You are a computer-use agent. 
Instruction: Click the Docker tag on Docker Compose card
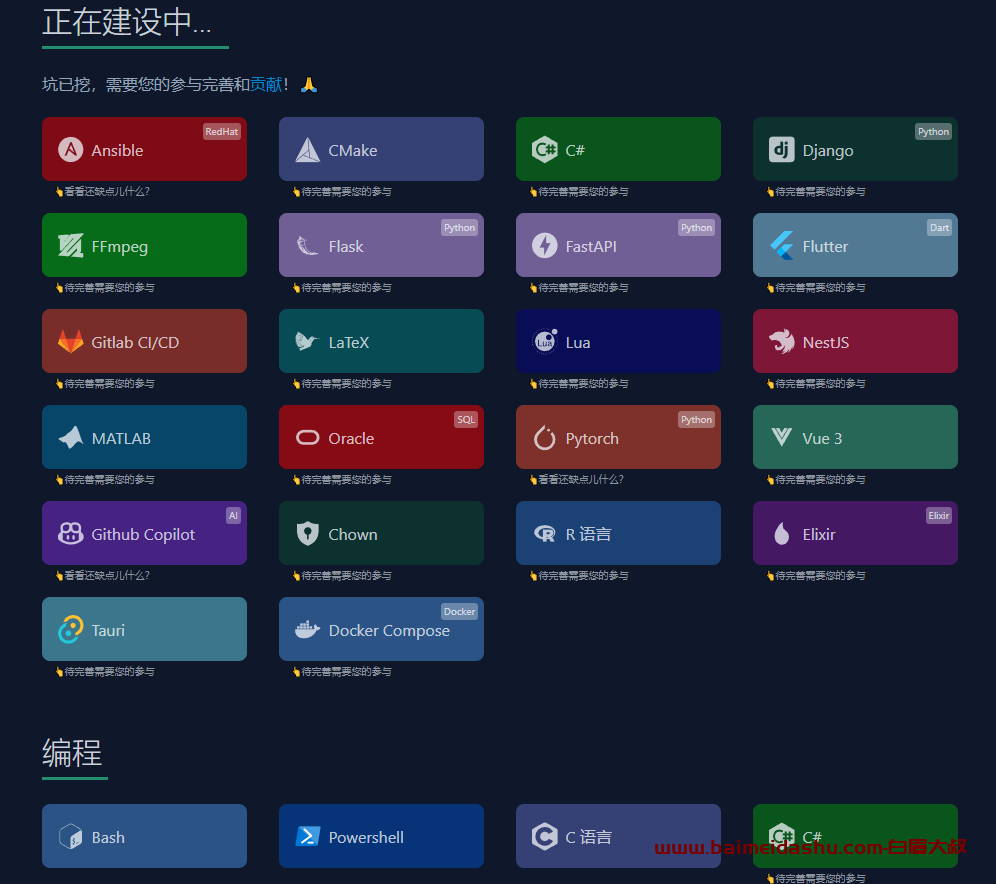point(459,611)
